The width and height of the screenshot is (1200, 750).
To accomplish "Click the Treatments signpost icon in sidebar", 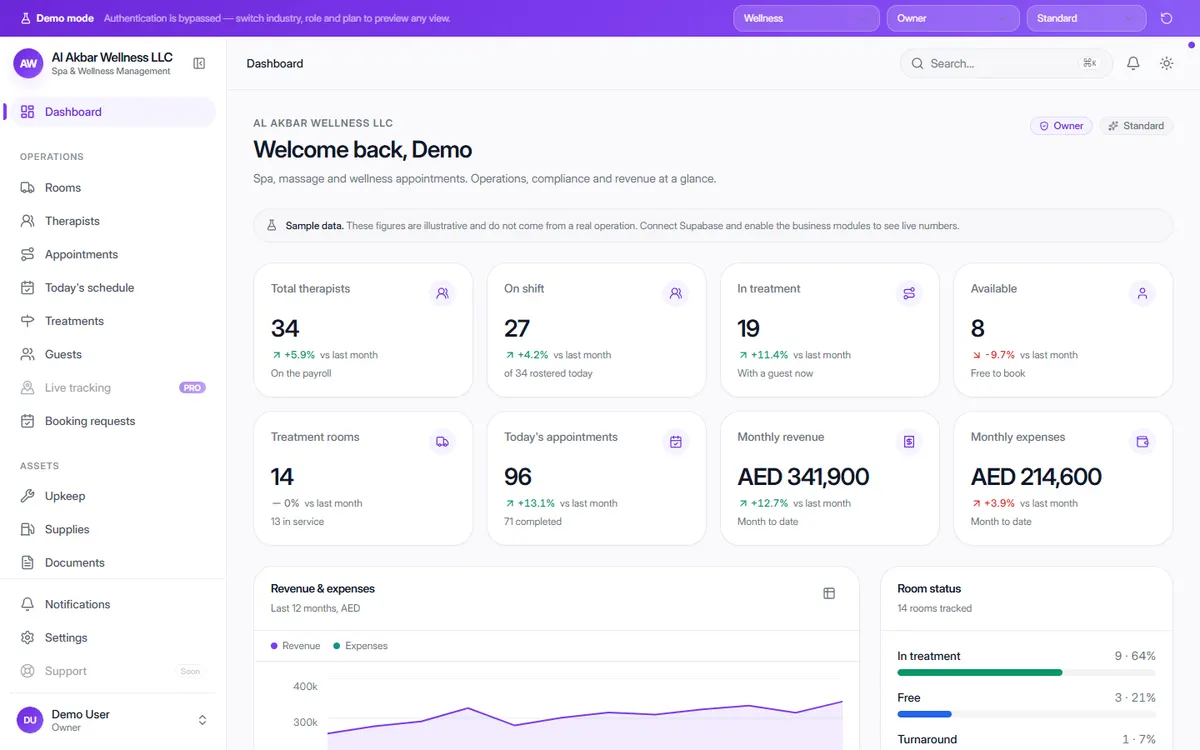I will [x=27, y=321].
